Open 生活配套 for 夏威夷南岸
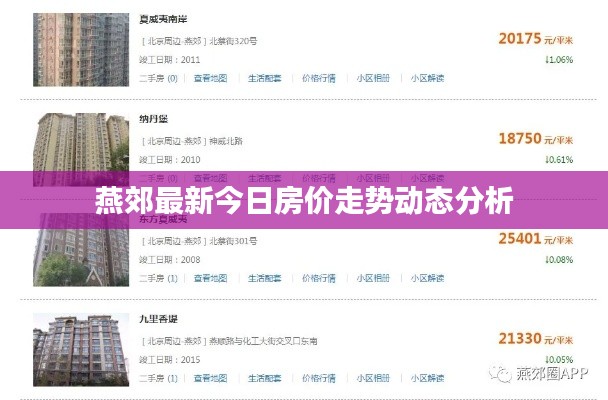The image size is (608, 400). coord(264,78)
